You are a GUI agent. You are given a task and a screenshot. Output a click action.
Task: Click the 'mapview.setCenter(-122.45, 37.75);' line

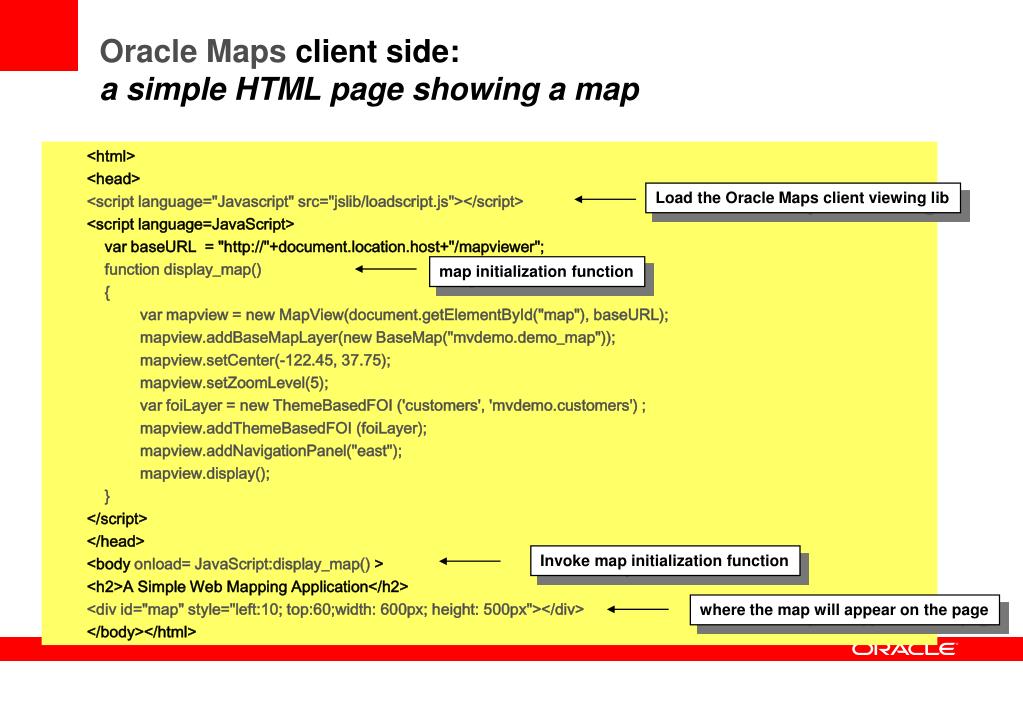click(265, 360)
